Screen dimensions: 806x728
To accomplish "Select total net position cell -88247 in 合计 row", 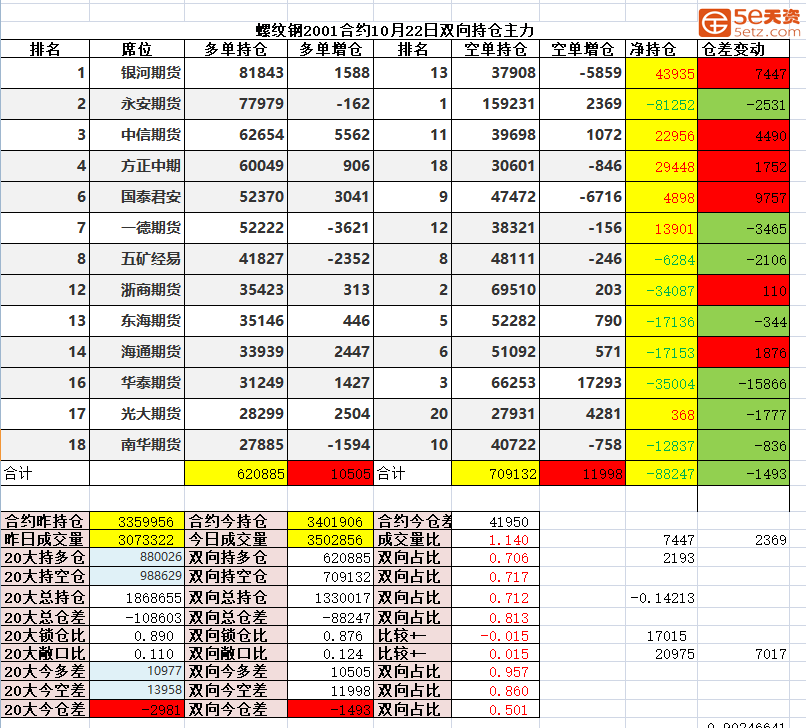I will click(662, 473).
